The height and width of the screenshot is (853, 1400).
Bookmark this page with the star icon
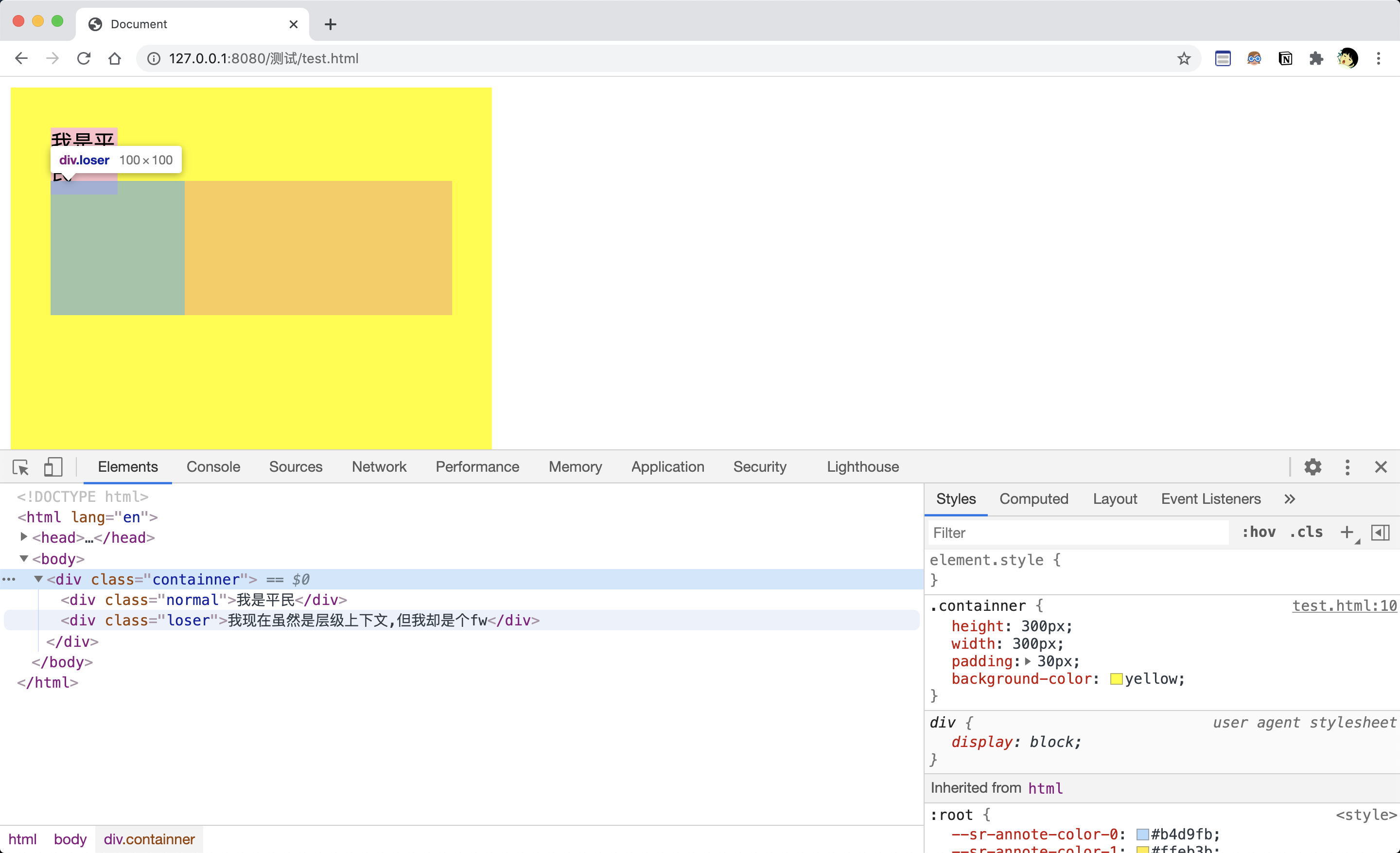click(1184, 58)
